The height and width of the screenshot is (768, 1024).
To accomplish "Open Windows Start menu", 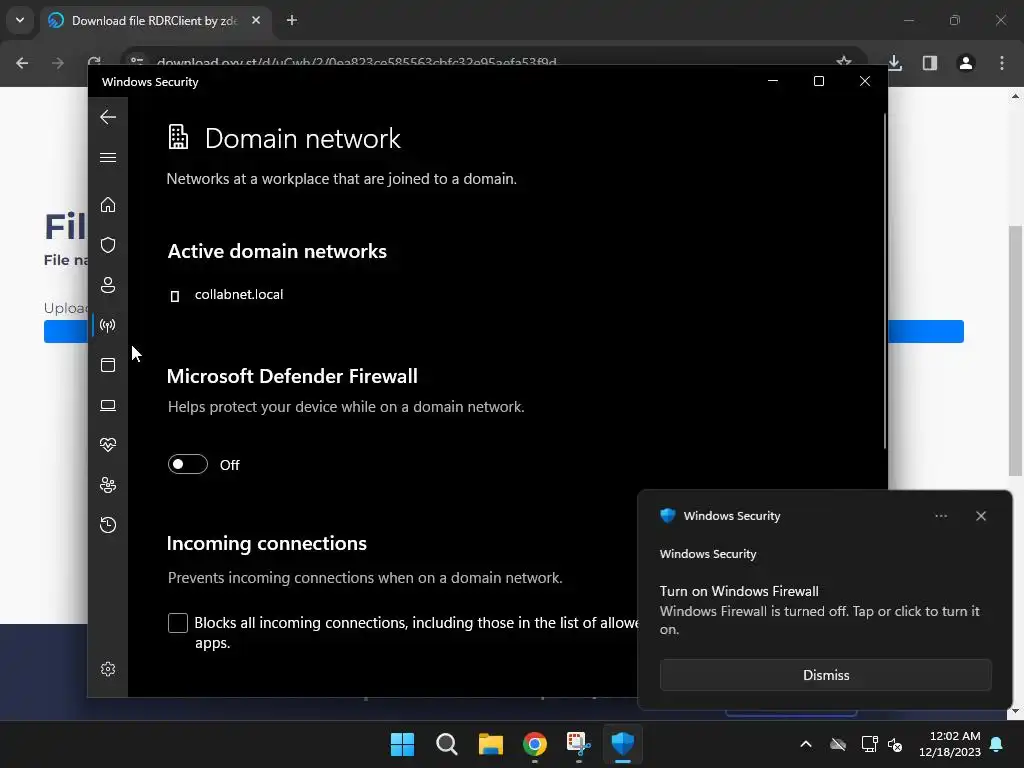I will [402, 744].
